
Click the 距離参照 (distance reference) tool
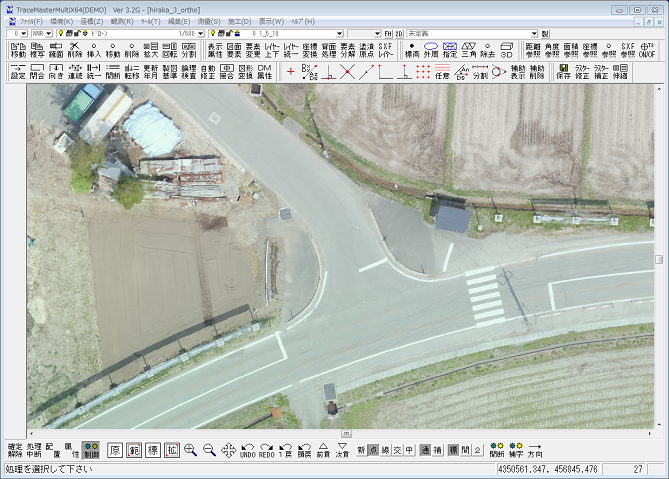[x=533, y=50]
